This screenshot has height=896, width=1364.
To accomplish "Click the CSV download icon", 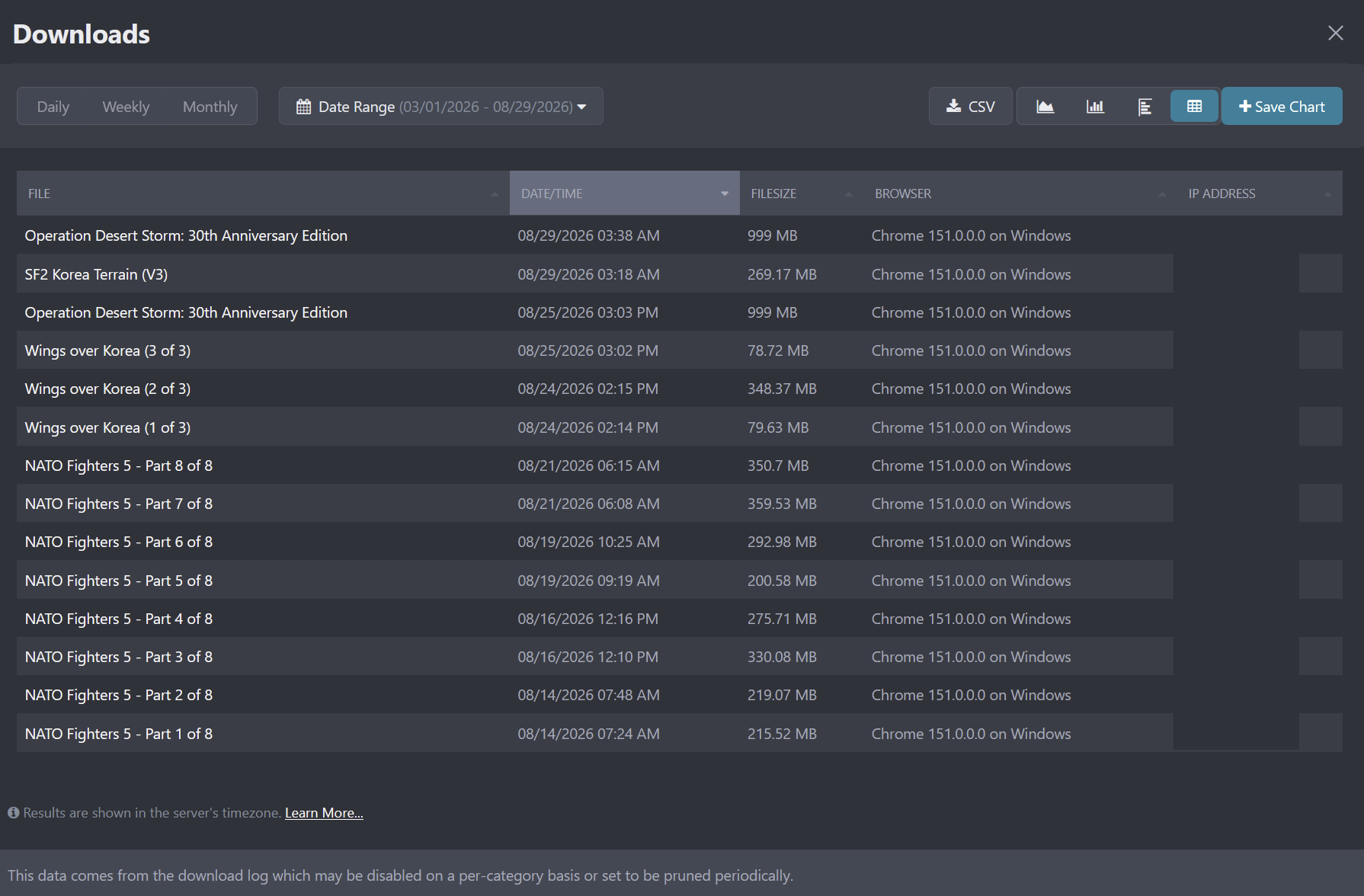I will pos(953,107).
